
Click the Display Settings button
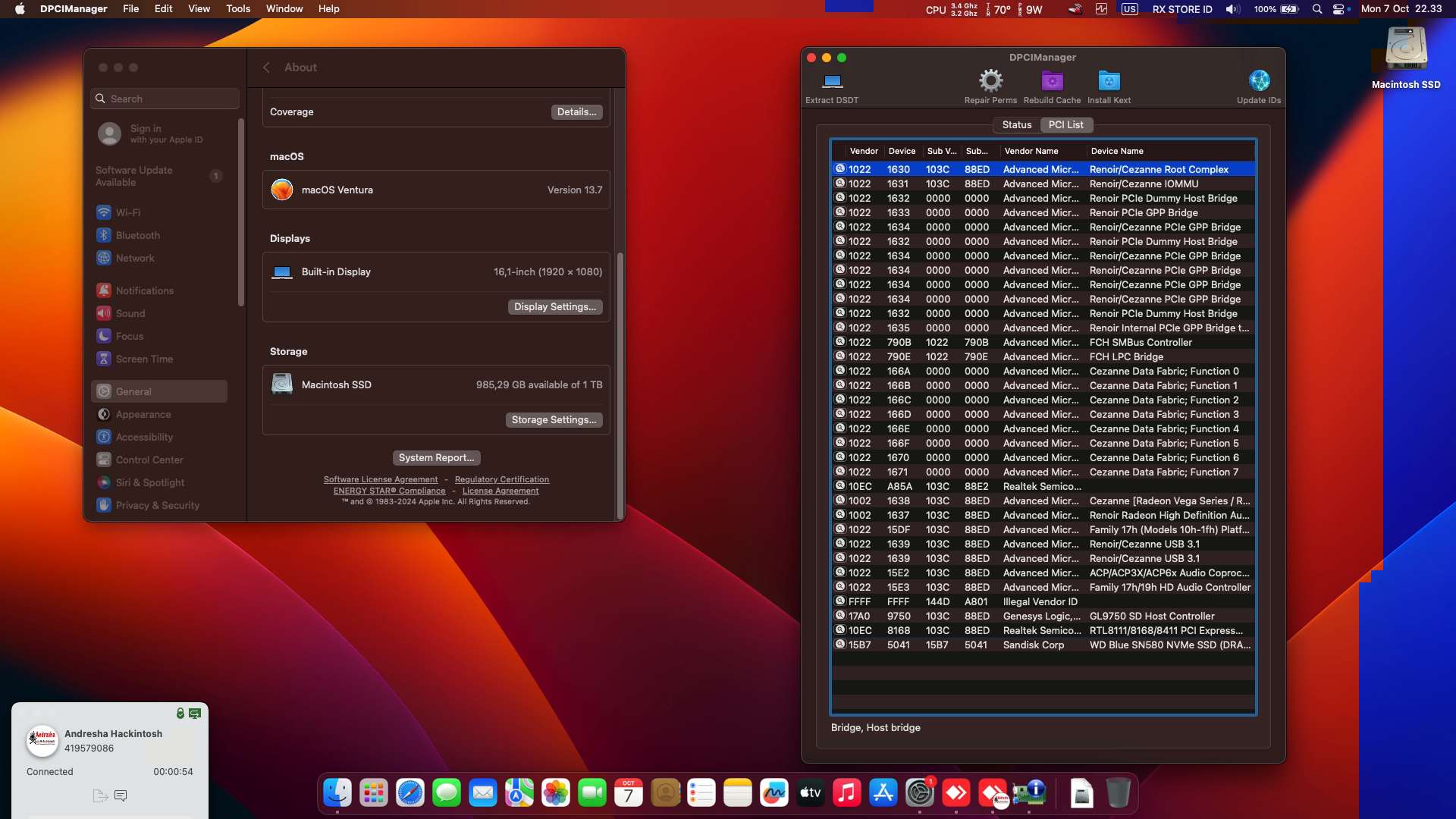[555, 306]
